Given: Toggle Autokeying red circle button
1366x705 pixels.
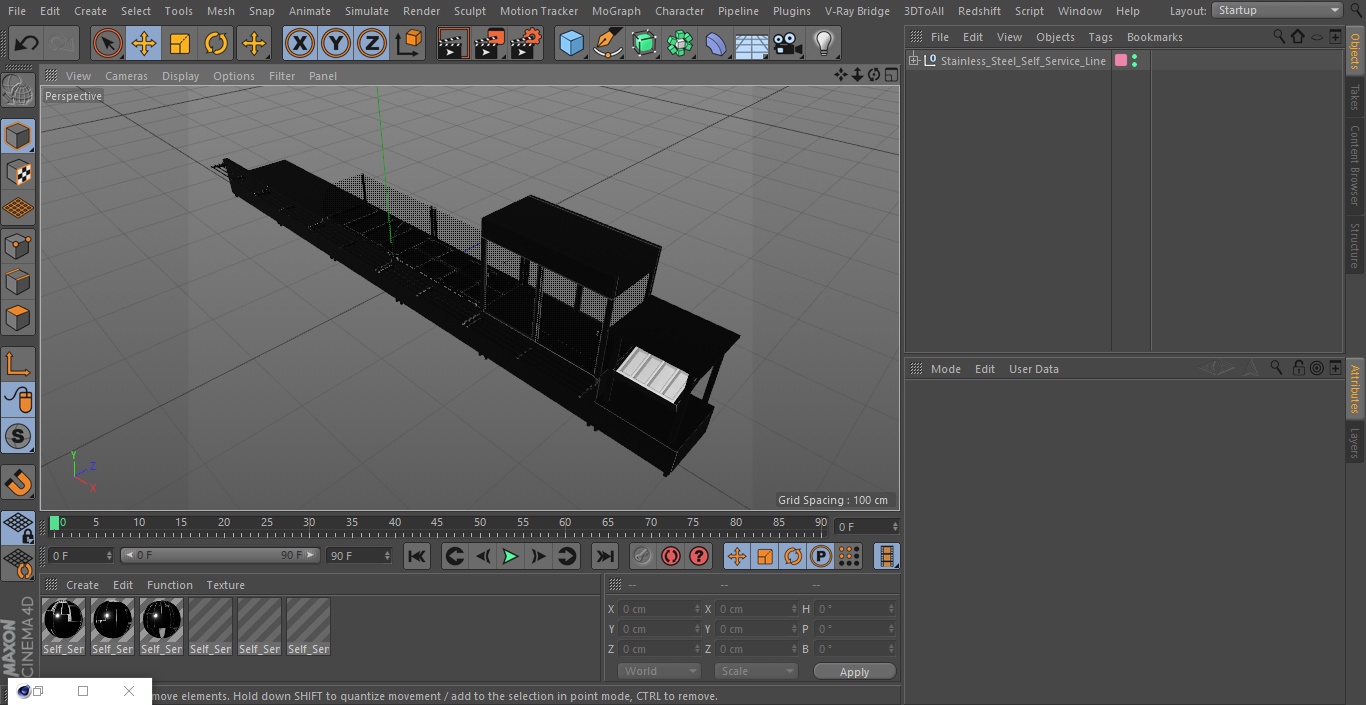Looking at the screenshot, I should tap(671, 556).
